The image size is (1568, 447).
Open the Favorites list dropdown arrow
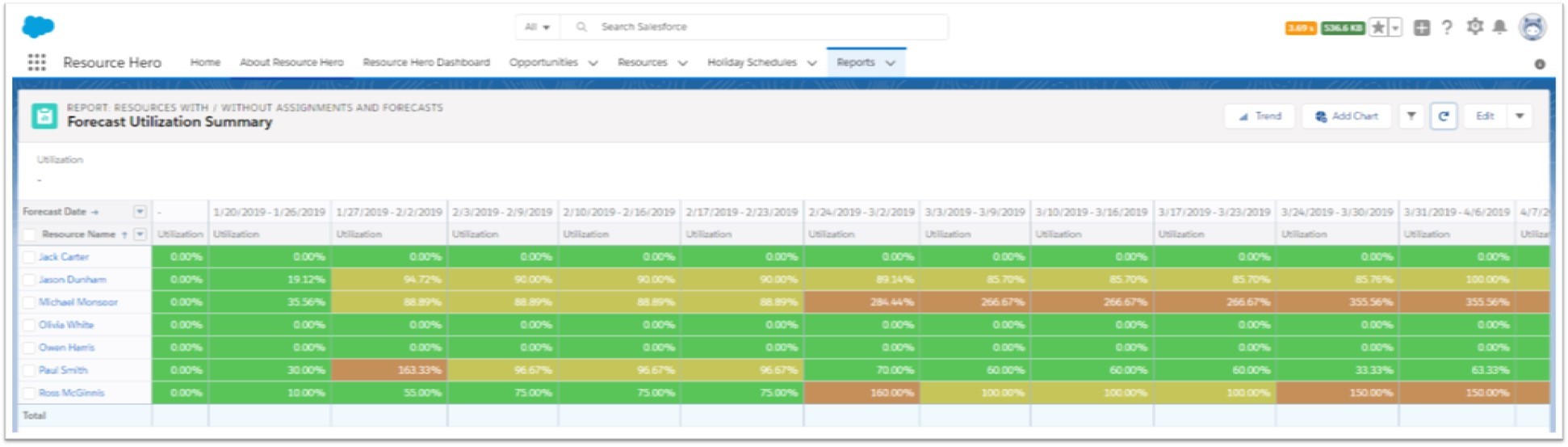click(1395, 27)
